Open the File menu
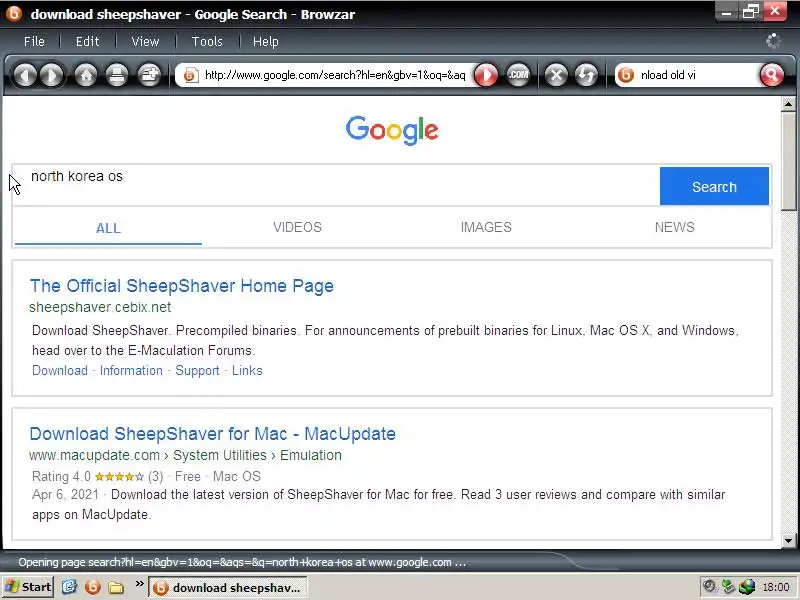Screen dimensions: 800x600 point(34,41)
